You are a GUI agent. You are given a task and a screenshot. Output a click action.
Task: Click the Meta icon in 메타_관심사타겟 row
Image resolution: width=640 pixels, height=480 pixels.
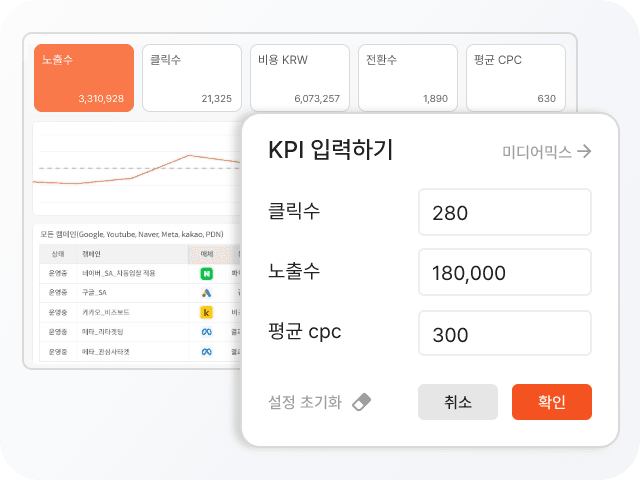(207, 351)
